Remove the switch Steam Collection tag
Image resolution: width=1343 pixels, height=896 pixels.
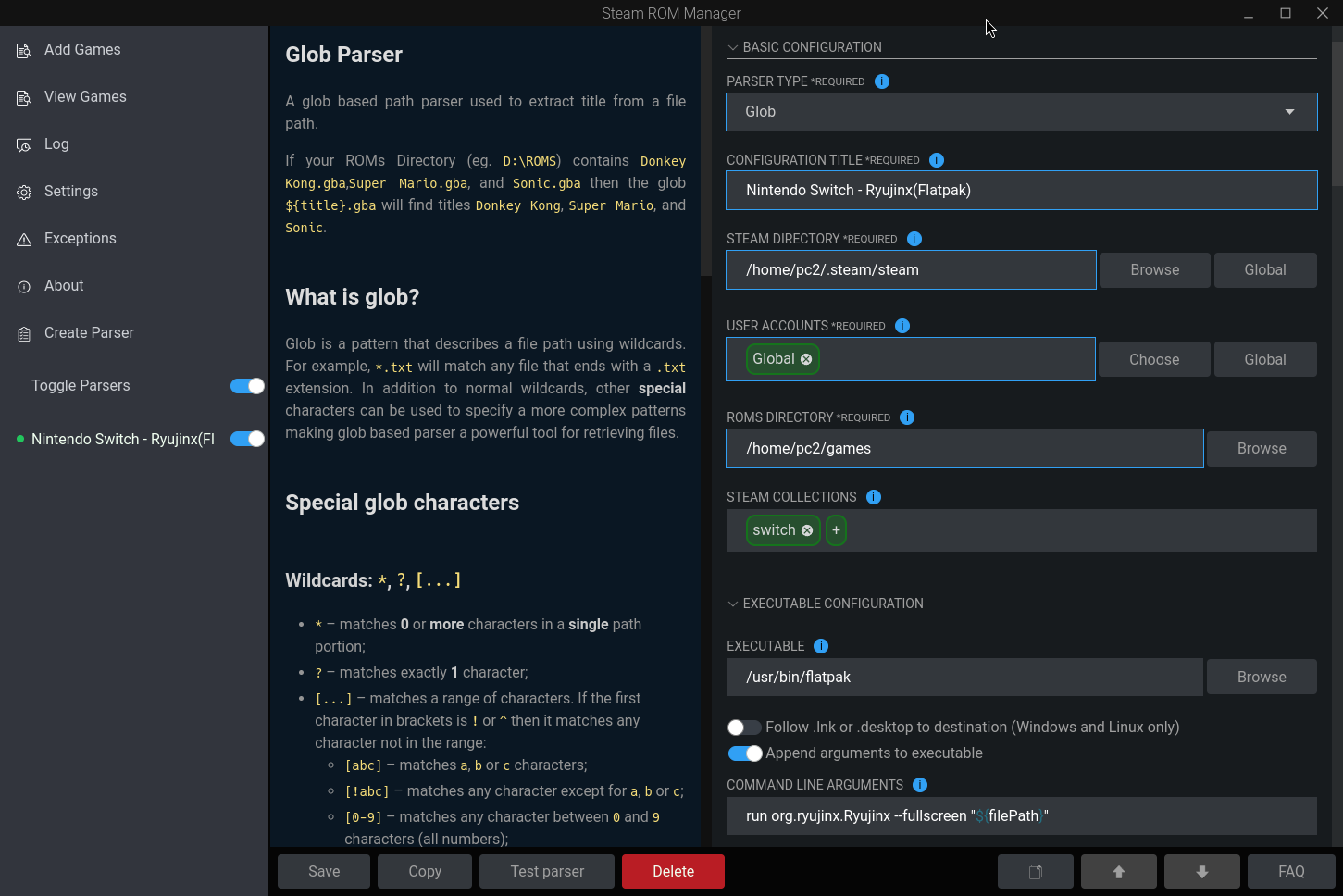(806, 529)
